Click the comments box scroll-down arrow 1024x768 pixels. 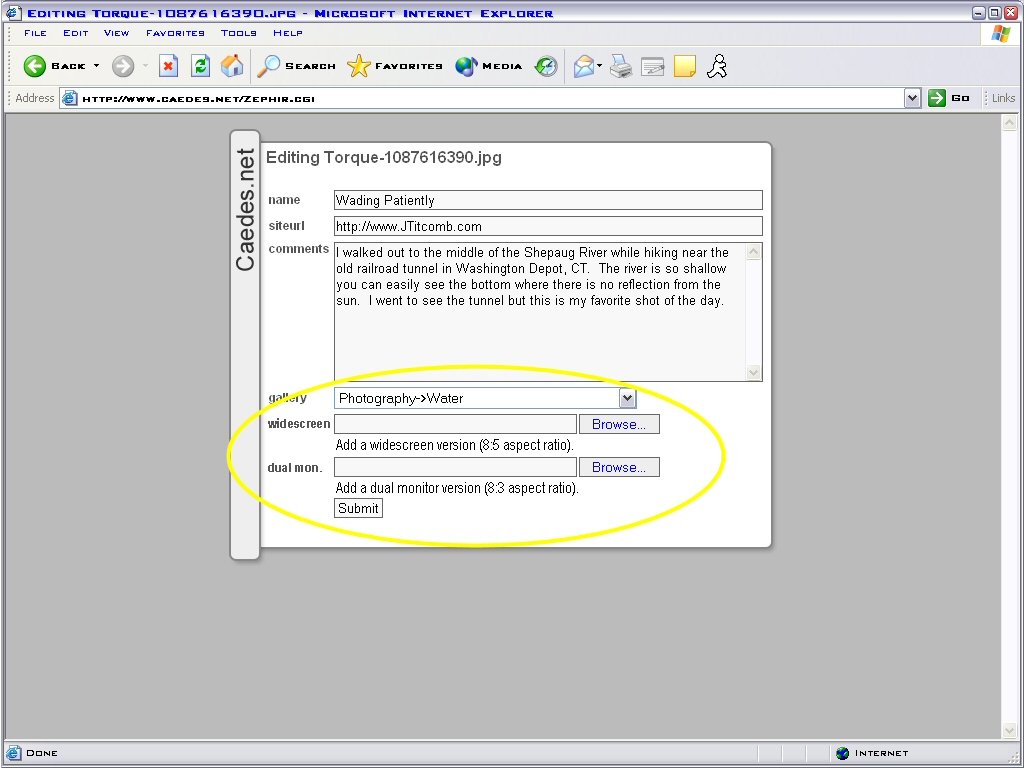tap(754, 372)
